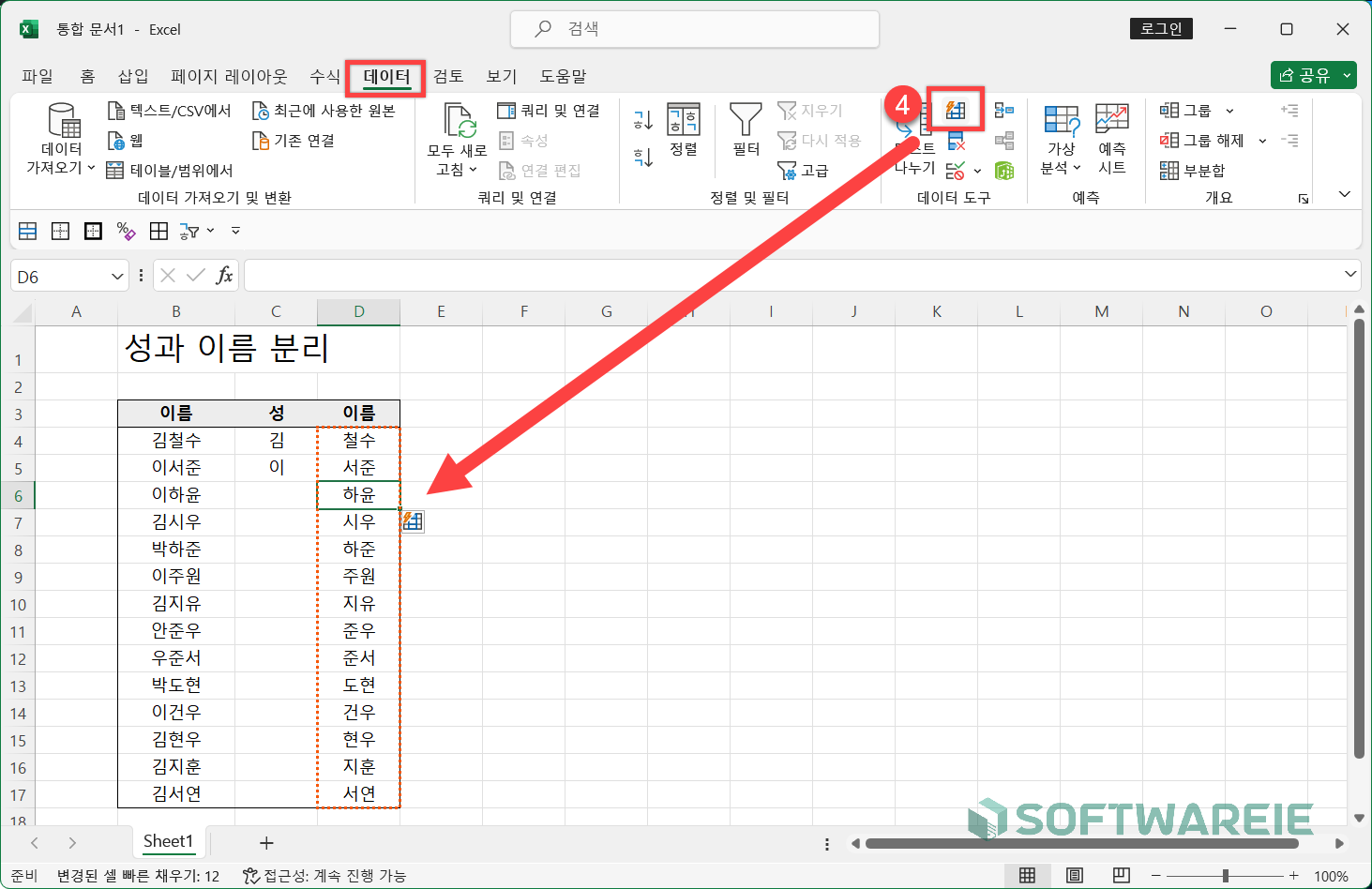Switch to the 수식 (Formulas) tab
1372x889 pixels.
tap(325, 76)
